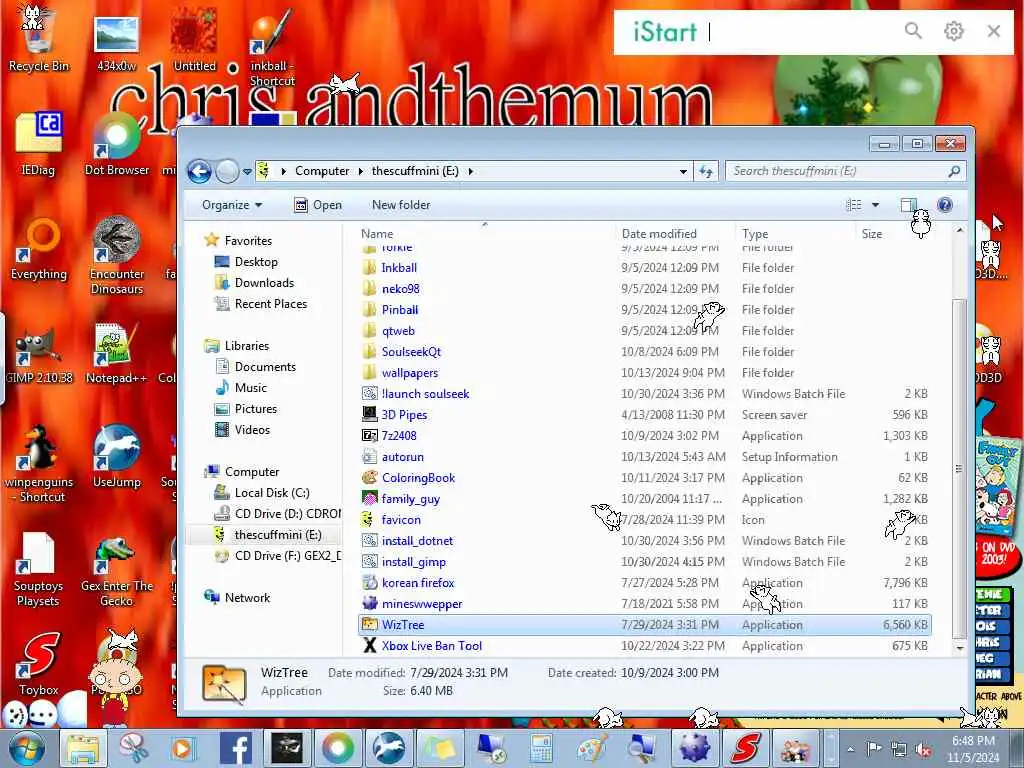Open the IEDiag folder on the desktop
1024x768 pixels.
[x=38, y=144]
